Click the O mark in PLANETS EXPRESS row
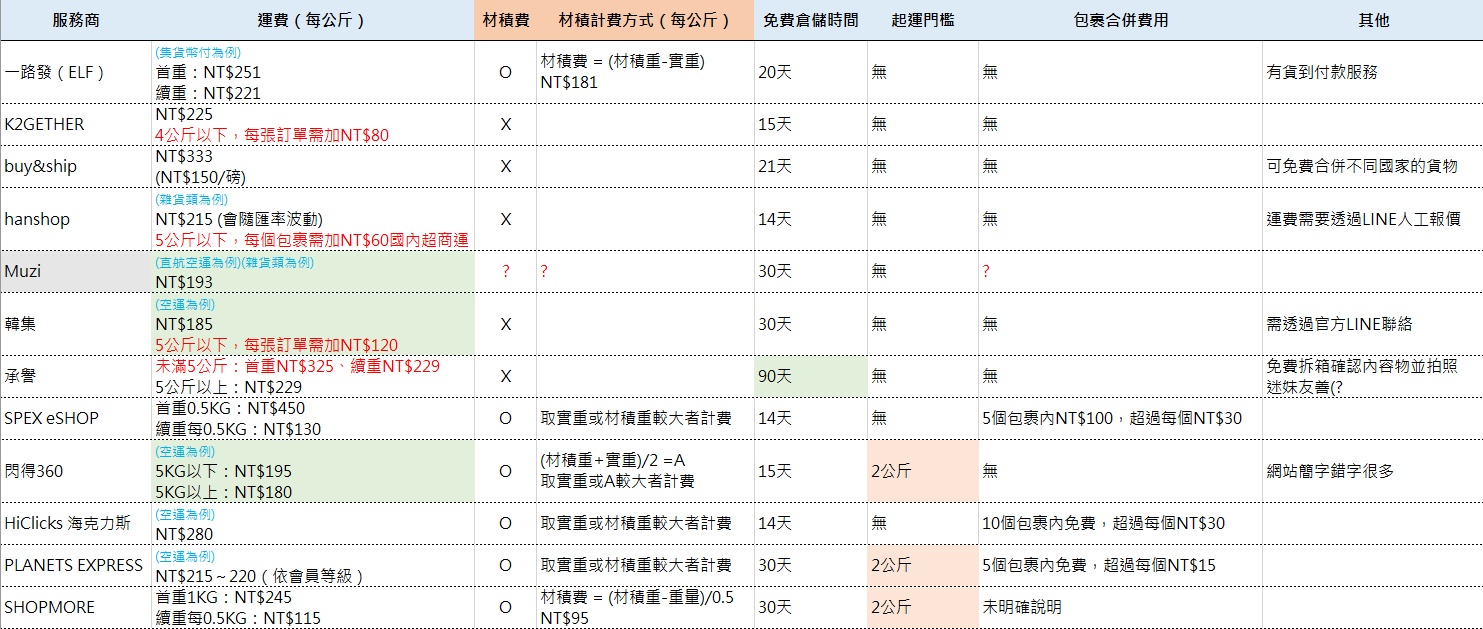1483x629 pixels. 505,565
